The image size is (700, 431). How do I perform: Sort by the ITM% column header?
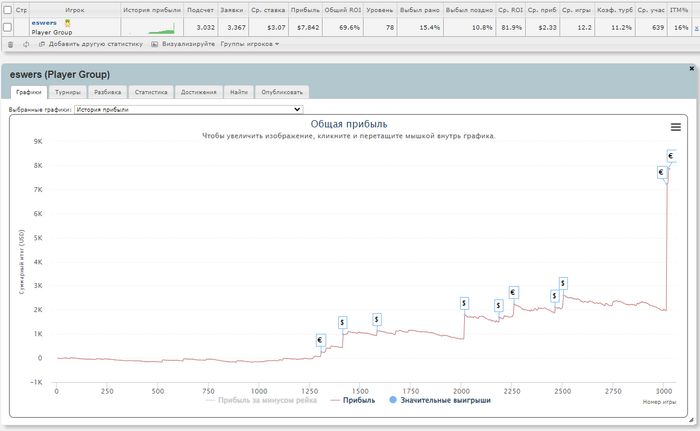679,10
